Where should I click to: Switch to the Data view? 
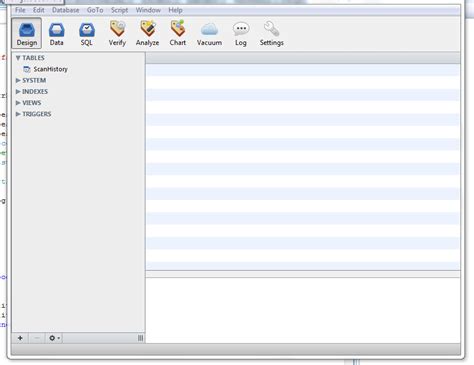[x=57, y=34]
